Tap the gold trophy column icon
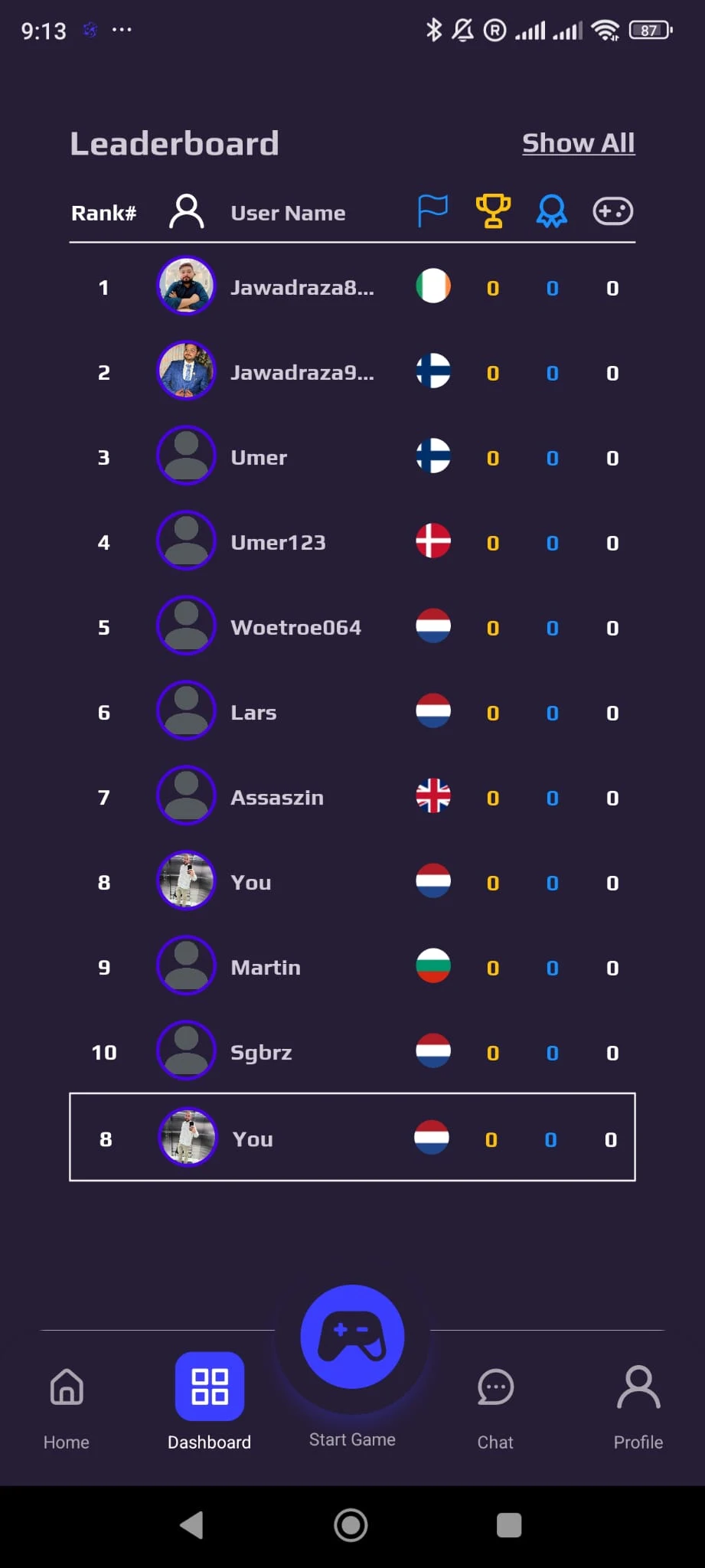 tap(493, 211)
